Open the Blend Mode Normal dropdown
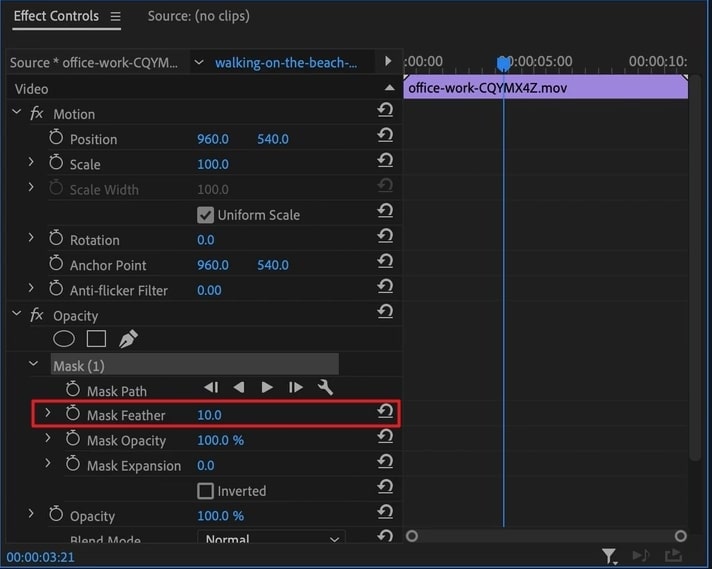Image resolution: width=712 pixels, height=569 pixels. [271, 538]
